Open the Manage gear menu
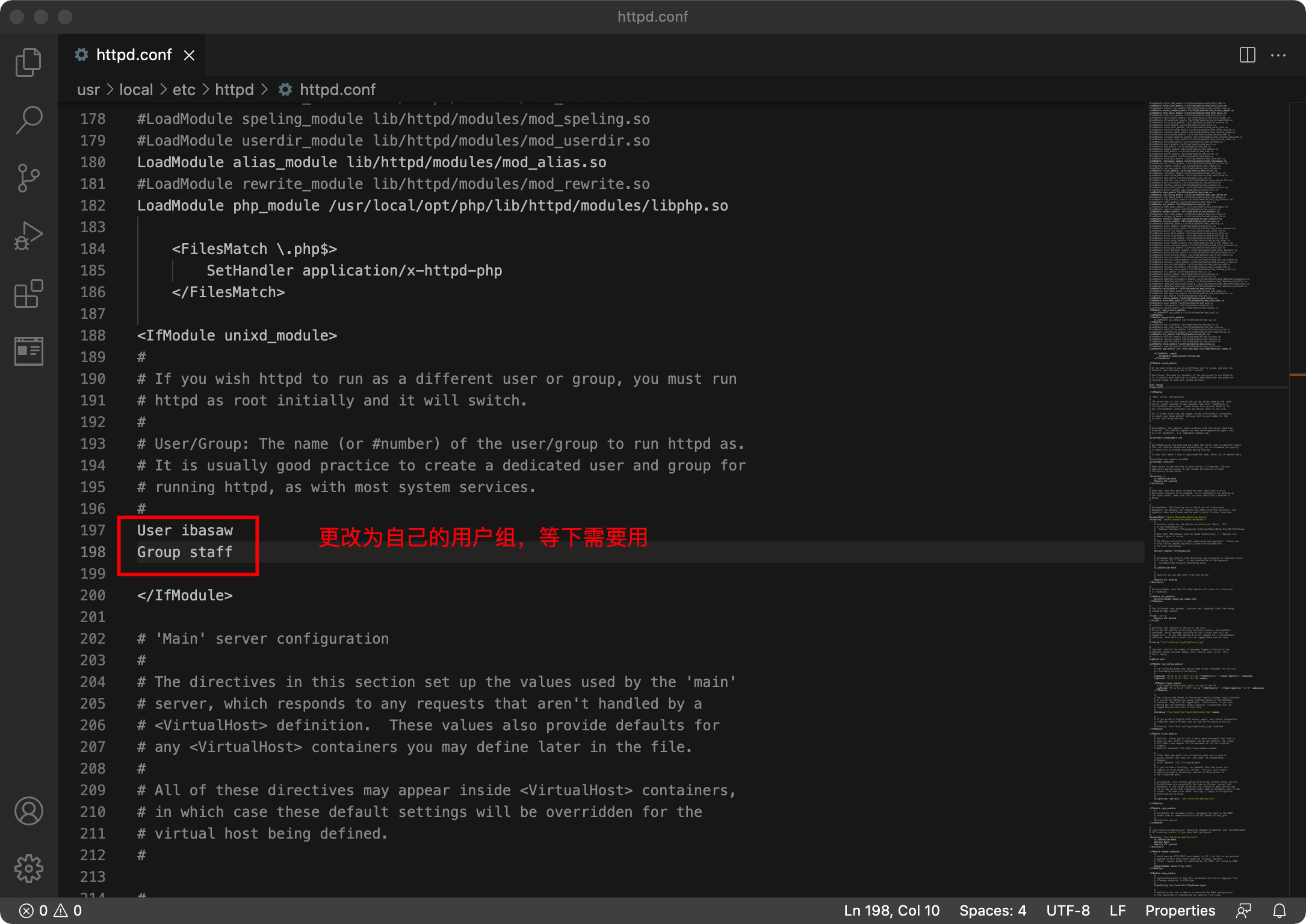The width and height of the screenshot is (1306, 924). click(x=28, y=869)
